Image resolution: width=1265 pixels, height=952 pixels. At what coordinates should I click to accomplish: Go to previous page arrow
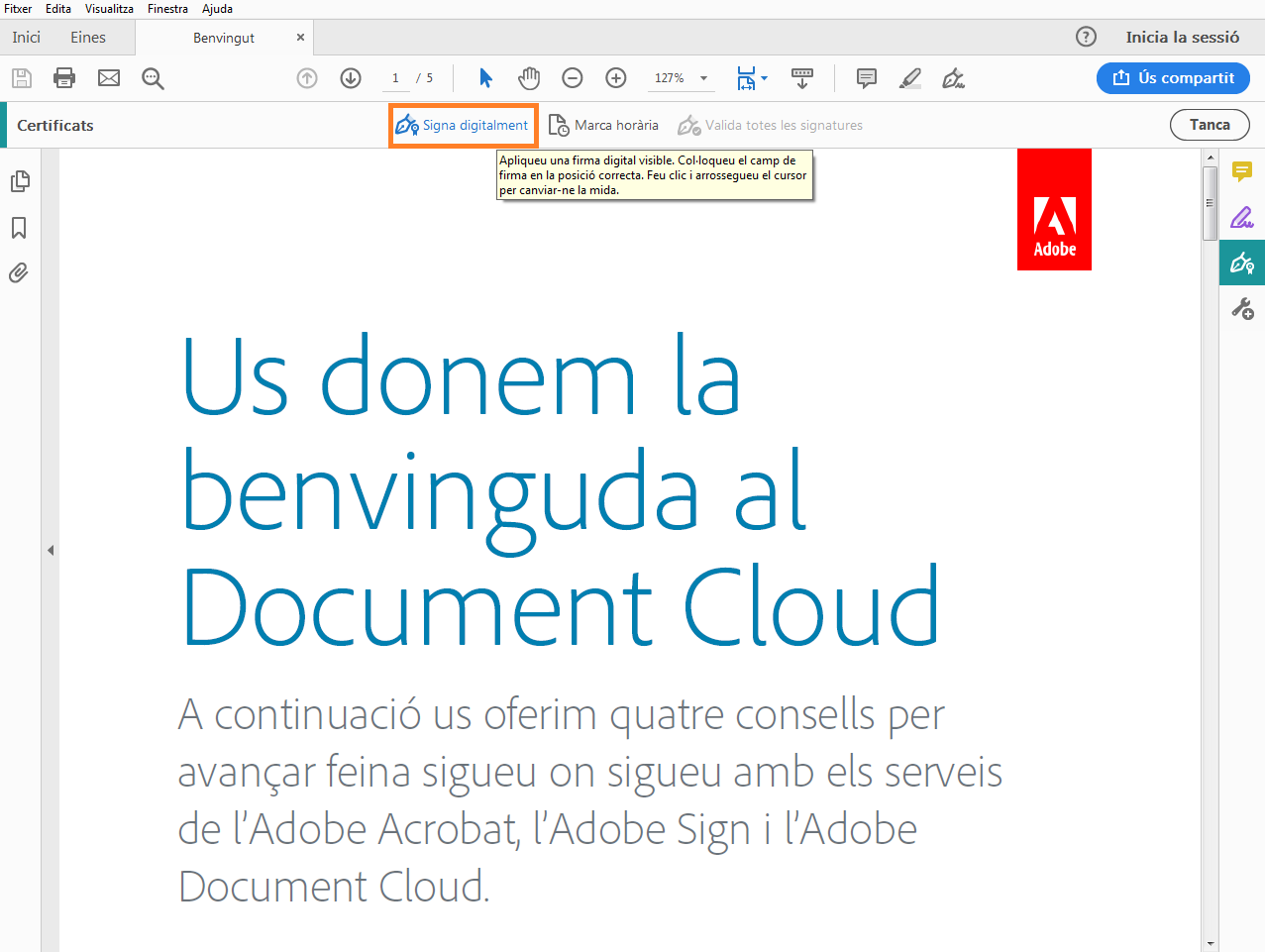coord(307,78)
